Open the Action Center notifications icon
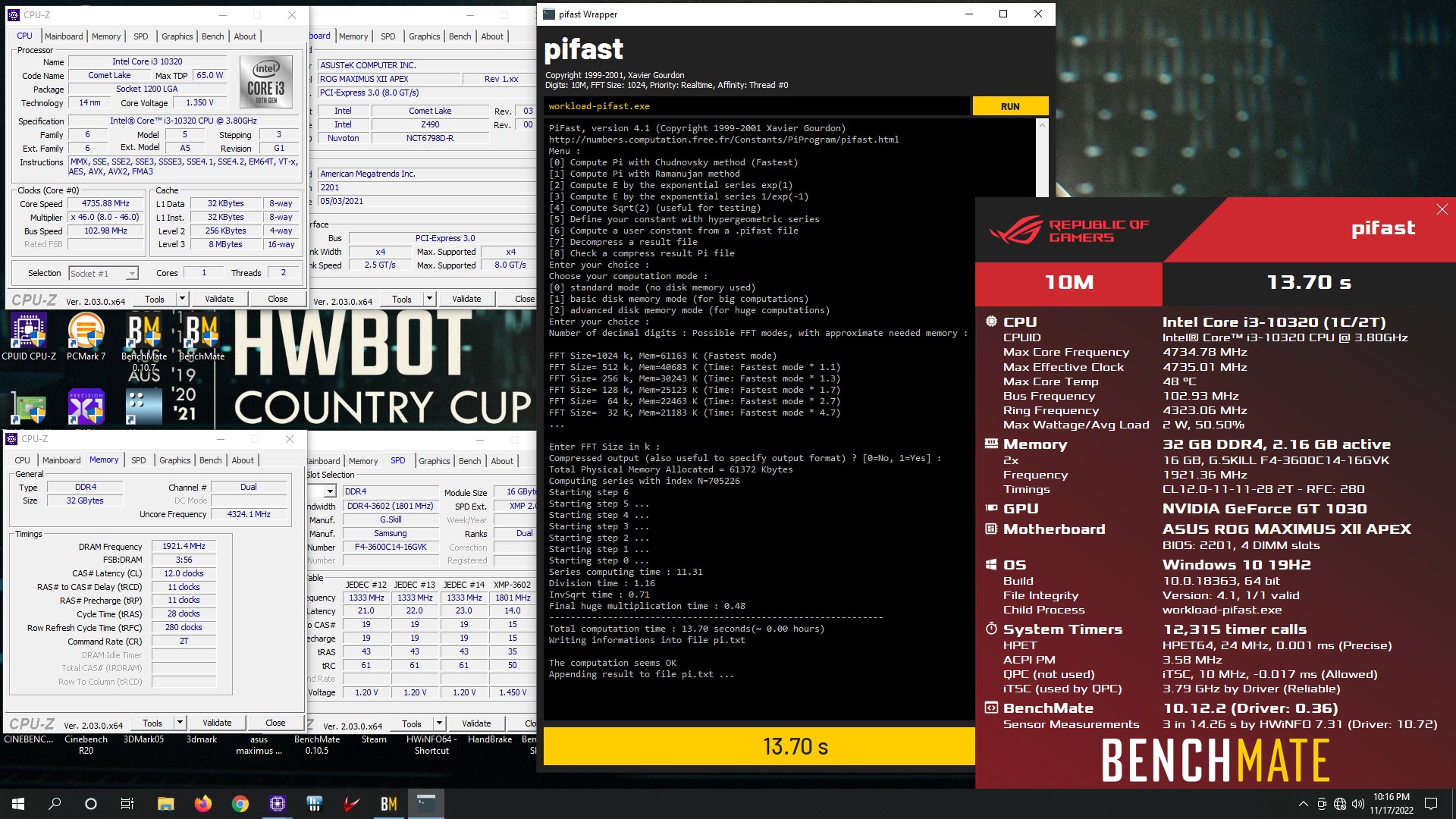 click(x=1431, y=804)
